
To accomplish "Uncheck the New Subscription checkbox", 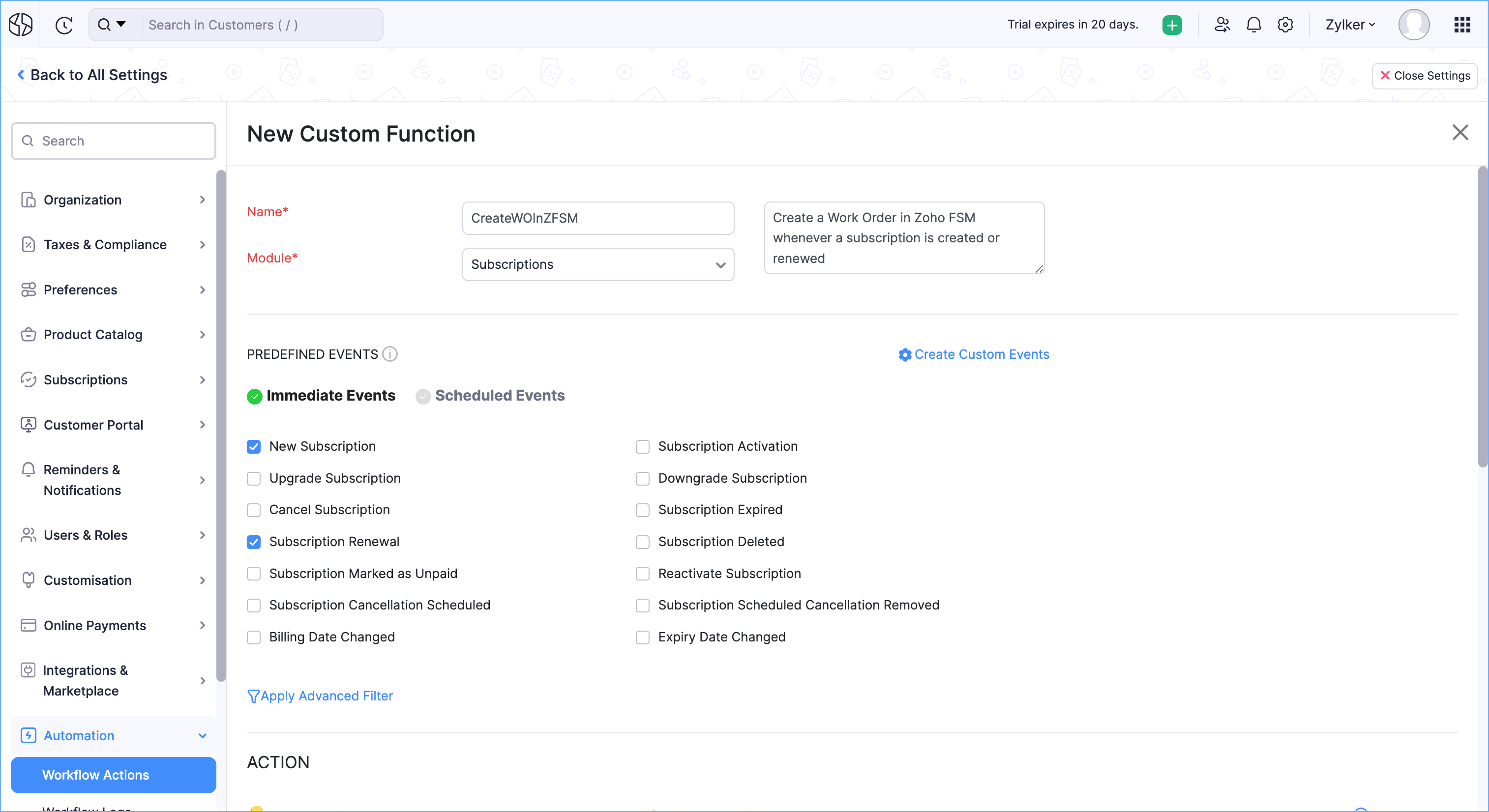I will [254, 446].
